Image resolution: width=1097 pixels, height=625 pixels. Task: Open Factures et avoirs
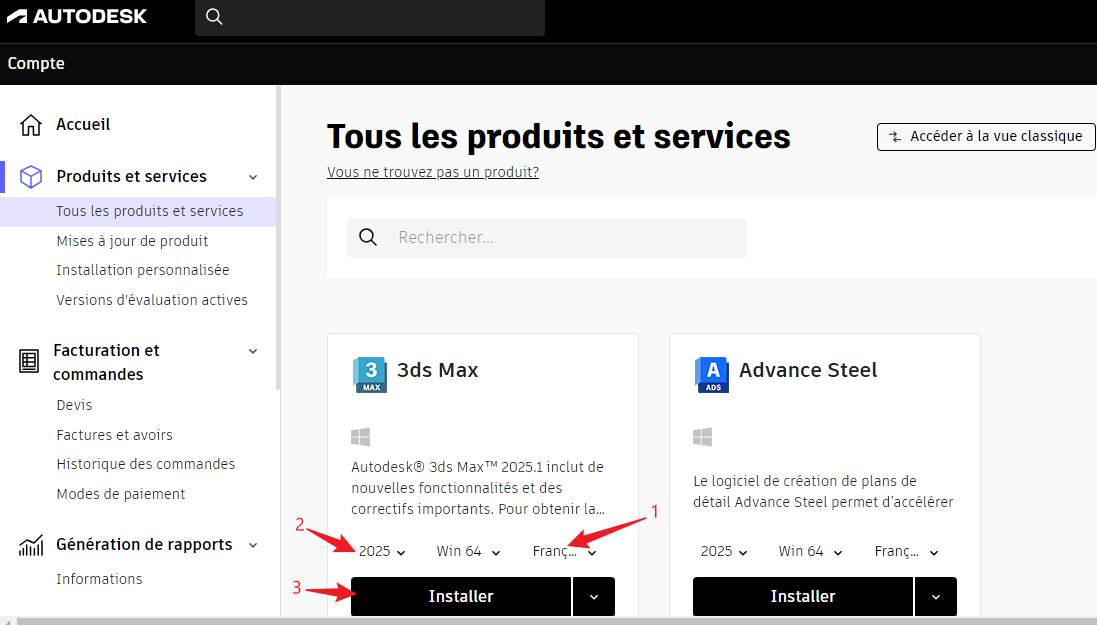pyautogui.click(x=115, y=435)
